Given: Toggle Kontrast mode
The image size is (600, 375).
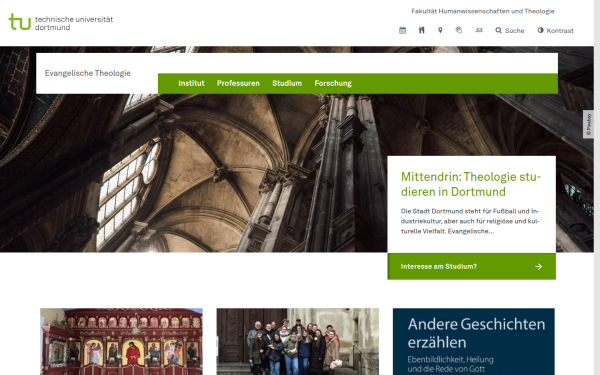Looking at the screenshot, I should point(555,30).
